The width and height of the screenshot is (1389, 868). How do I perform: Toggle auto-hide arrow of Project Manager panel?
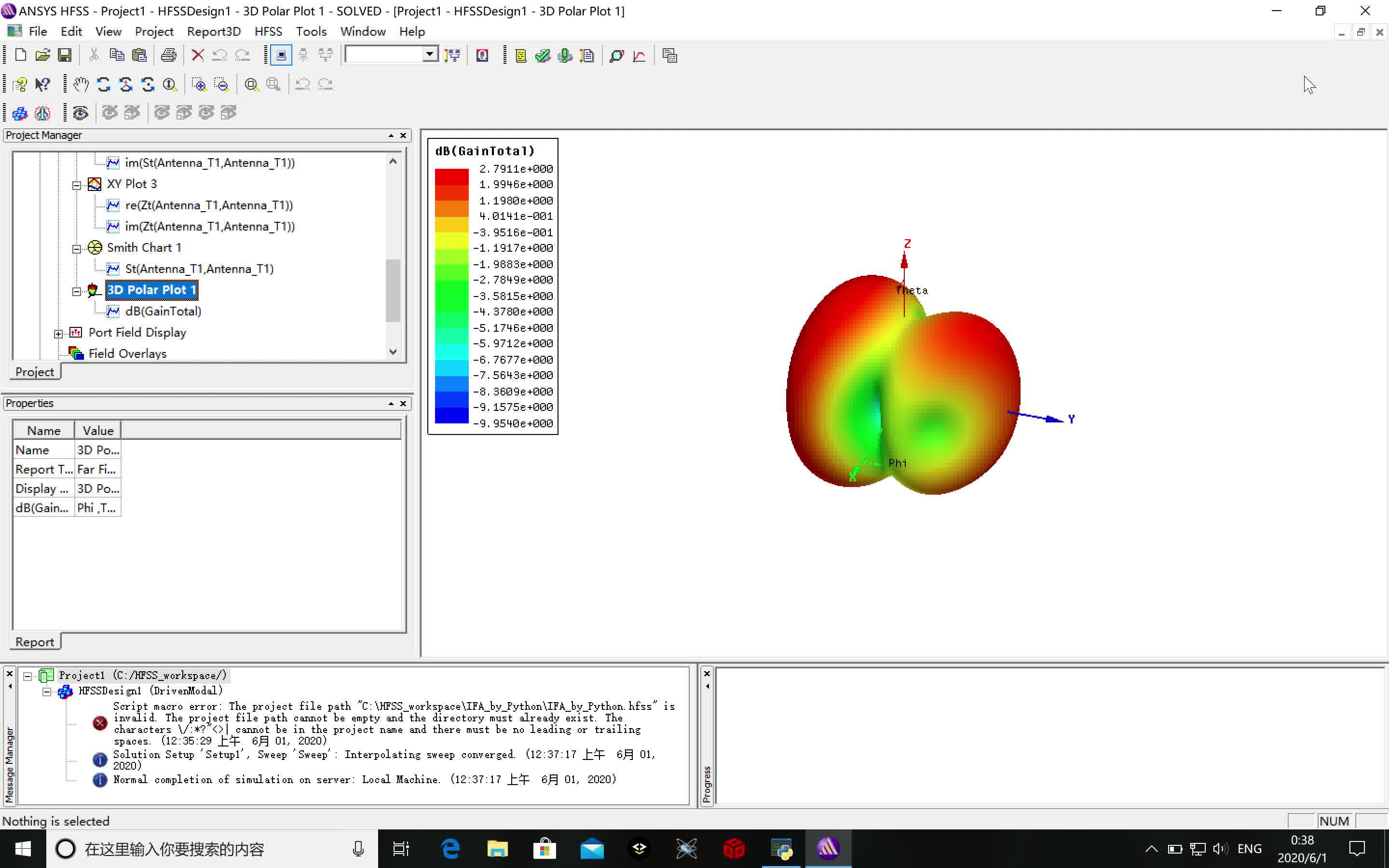click(x=391, y=136)
